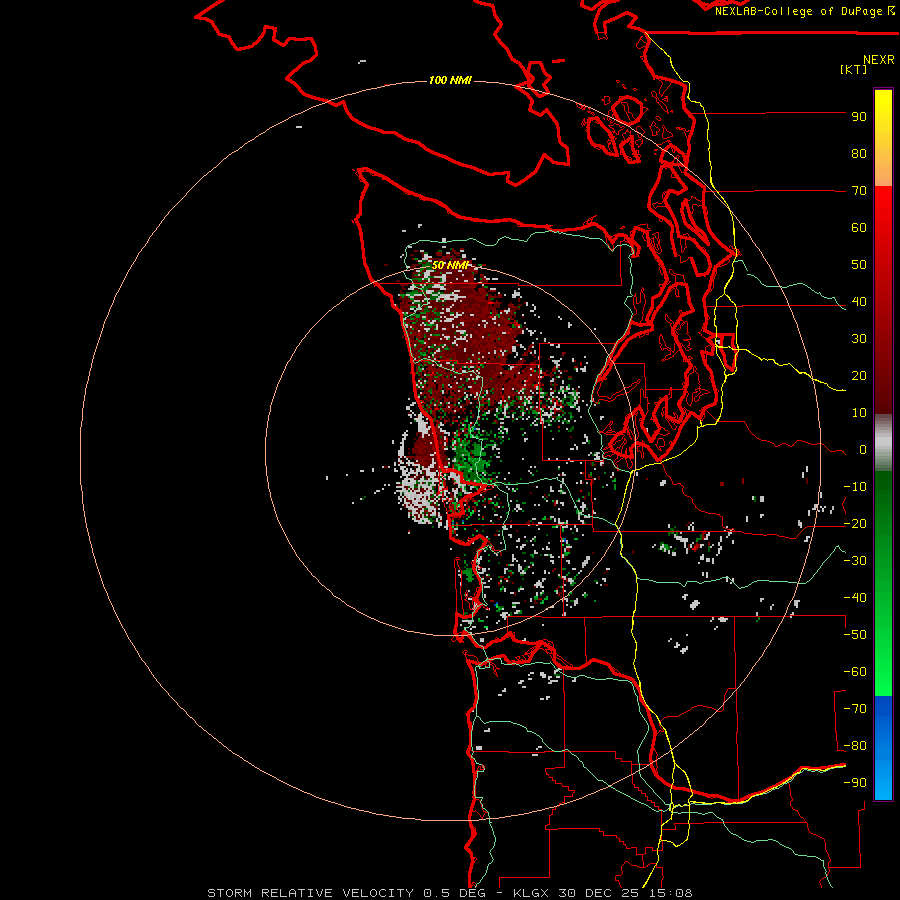This screenshot has height=900, width=900.
Task: Click the -30 value on the velocity scale
Action: (855, 561)
